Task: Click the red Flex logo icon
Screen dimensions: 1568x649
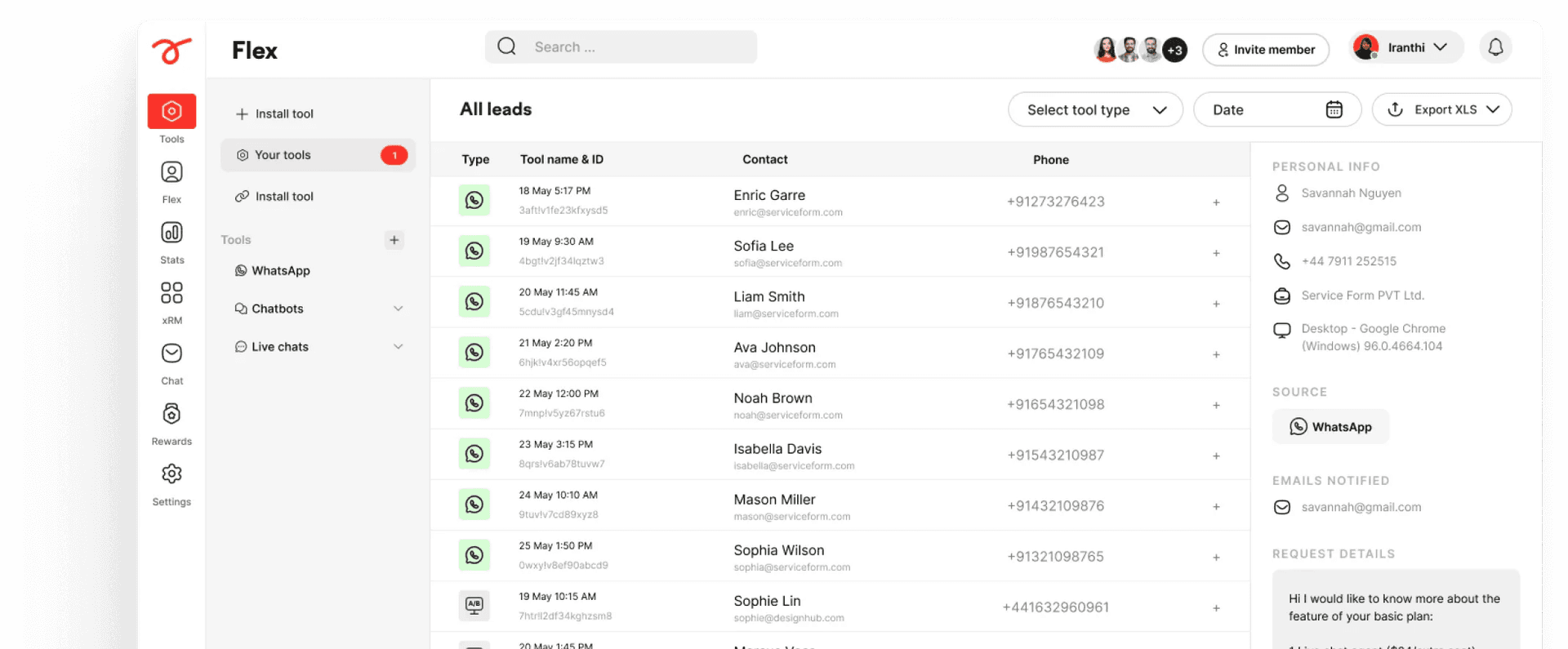Action: [x=171, y=51]
